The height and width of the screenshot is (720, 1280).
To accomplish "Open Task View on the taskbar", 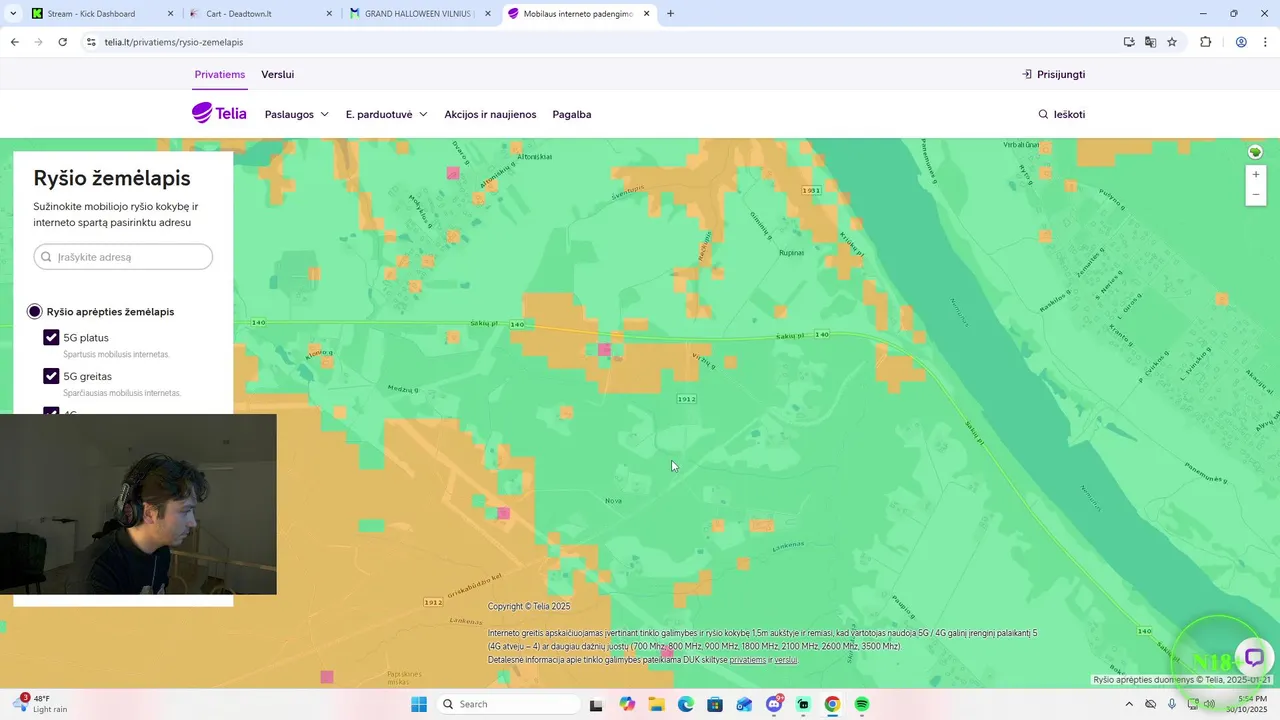I will (597, 704).
